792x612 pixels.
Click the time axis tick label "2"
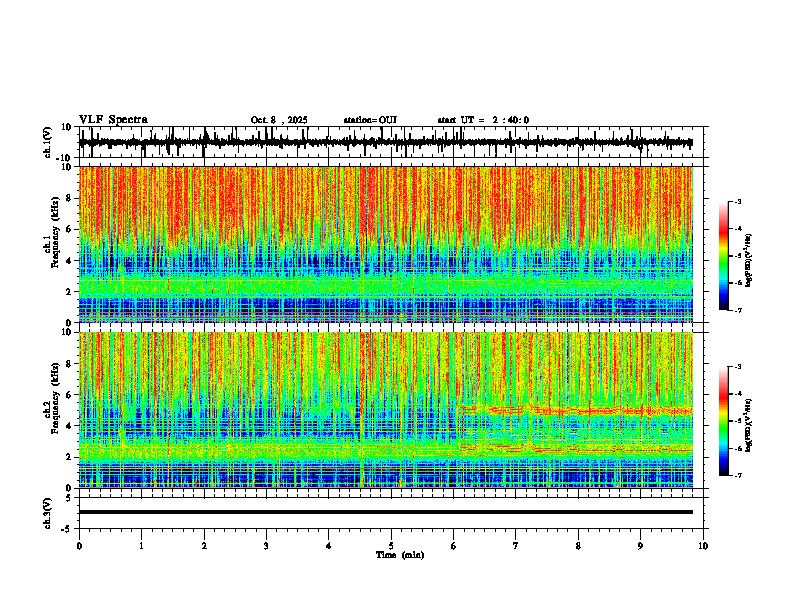pos(204,546)
